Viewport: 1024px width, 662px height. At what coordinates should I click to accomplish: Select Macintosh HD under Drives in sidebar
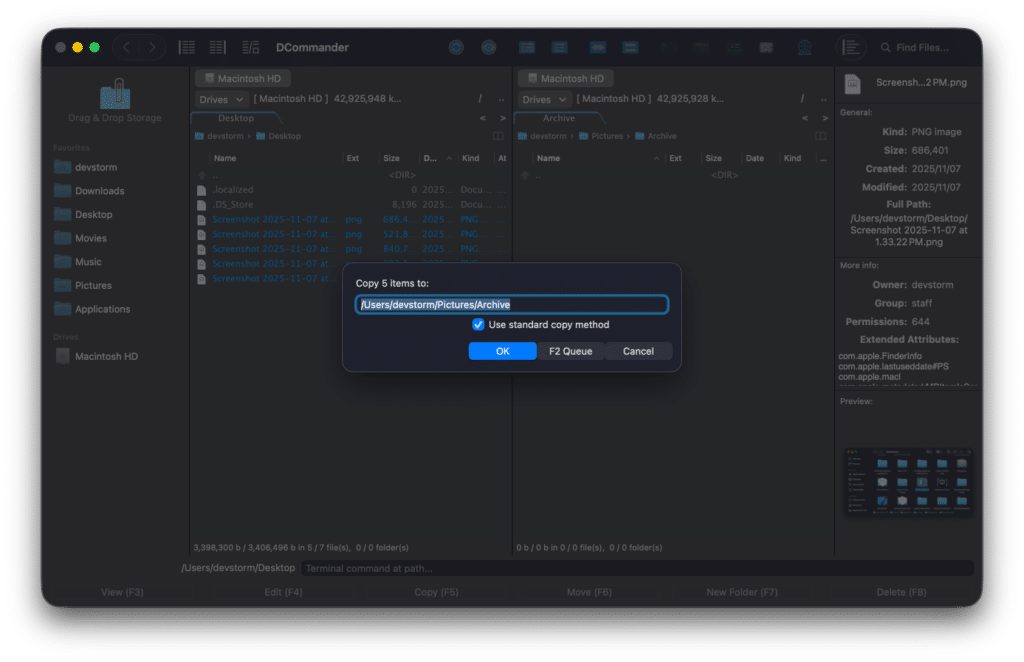coord(105,356)
